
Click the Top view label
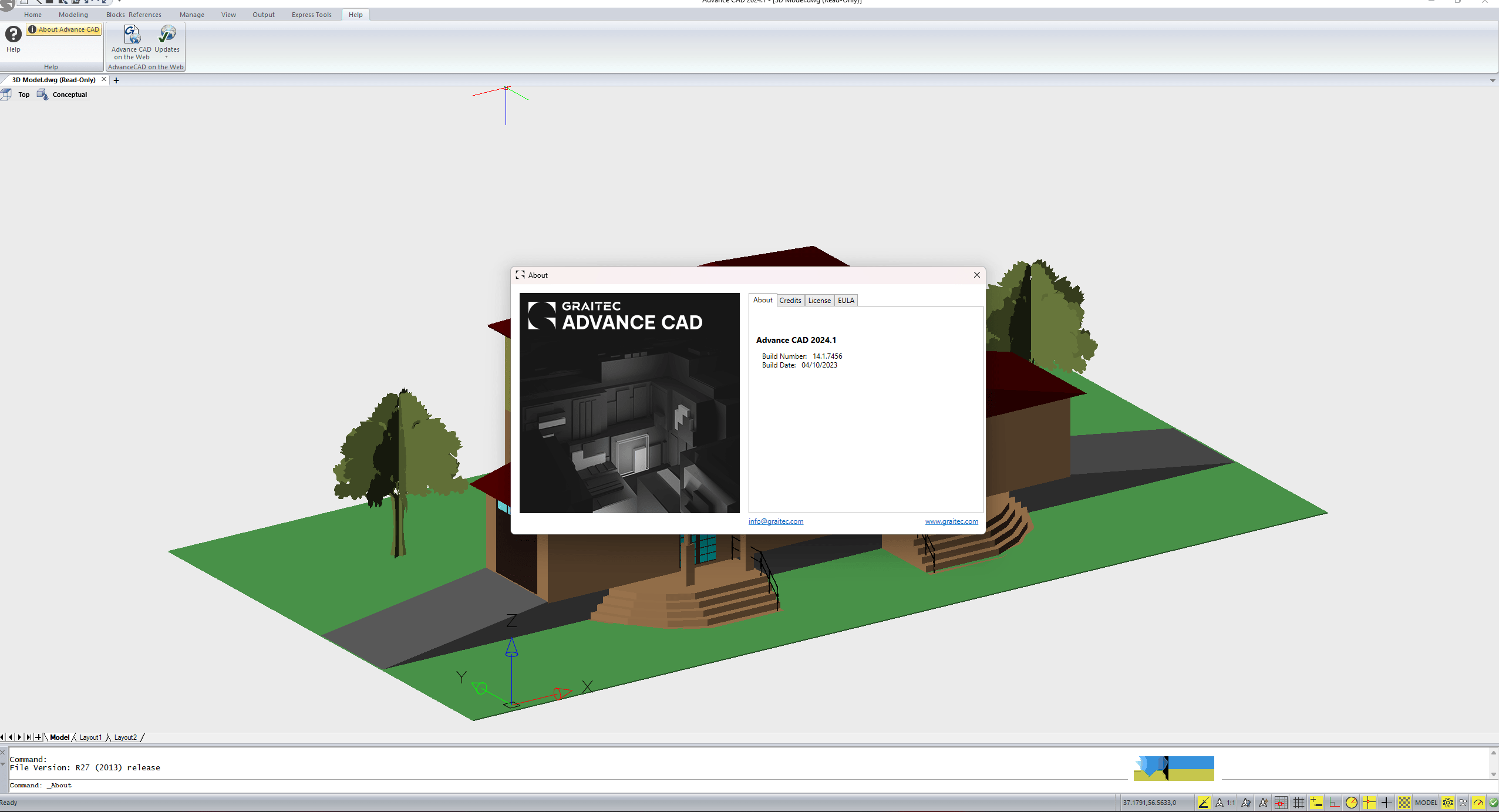(x=23, y=95)
